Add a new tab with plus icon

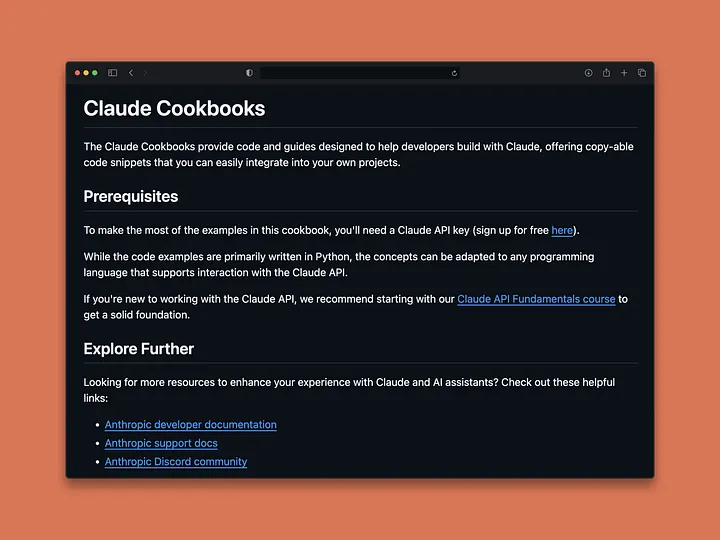pyautogui.click(x=624, y=73)
